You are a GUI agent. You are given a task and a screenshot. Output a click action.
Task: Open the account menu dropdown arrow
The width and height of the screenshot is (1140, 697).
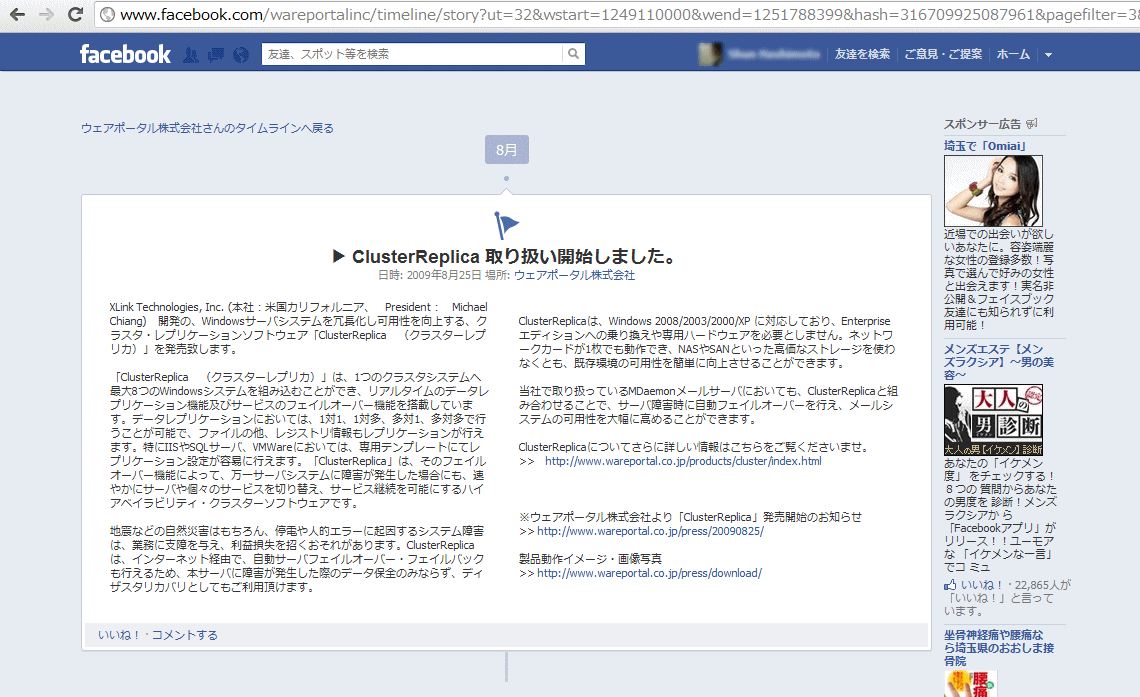(x=1048, y=55)
